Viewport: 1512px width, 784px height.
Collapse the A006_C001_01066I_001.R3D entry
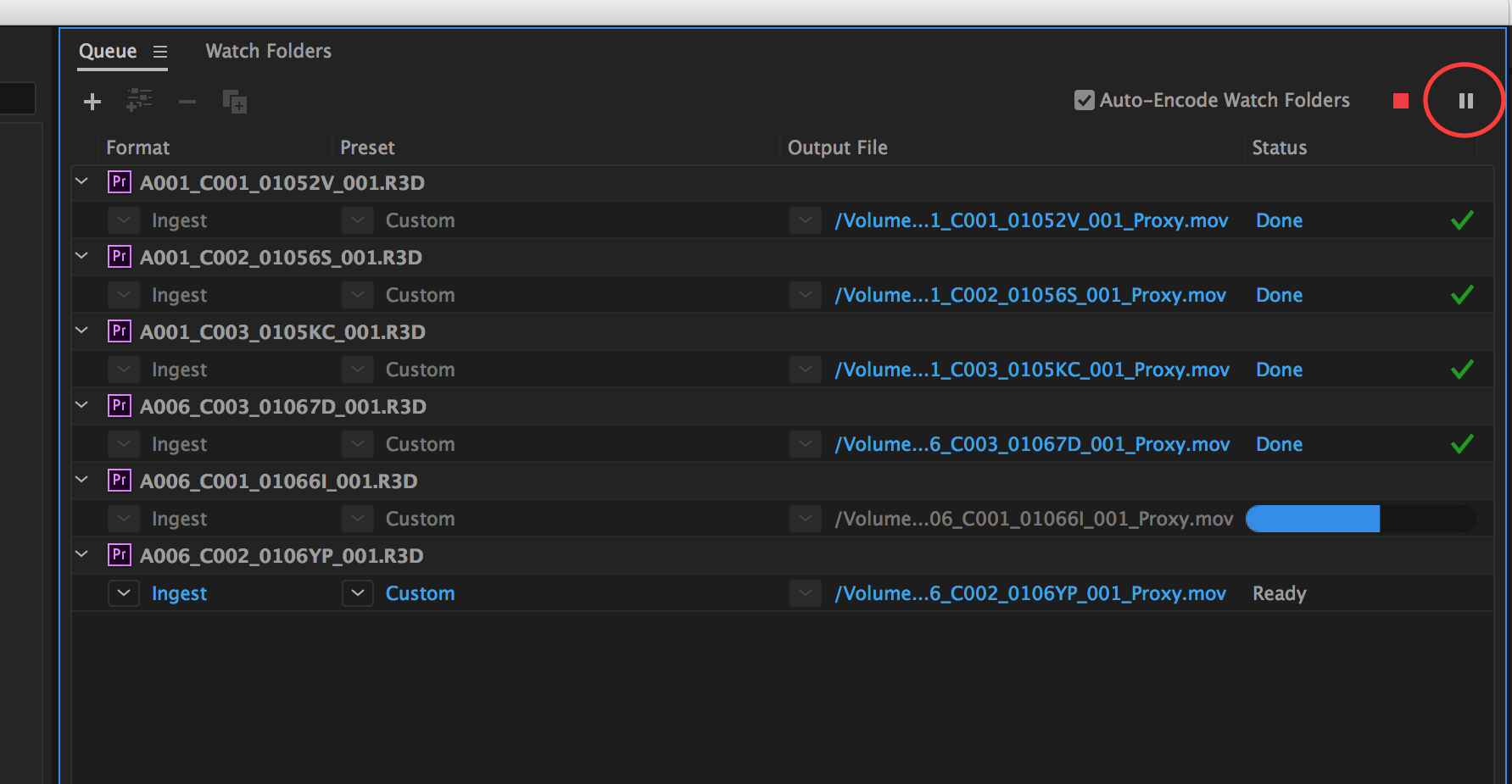[81, 480]
